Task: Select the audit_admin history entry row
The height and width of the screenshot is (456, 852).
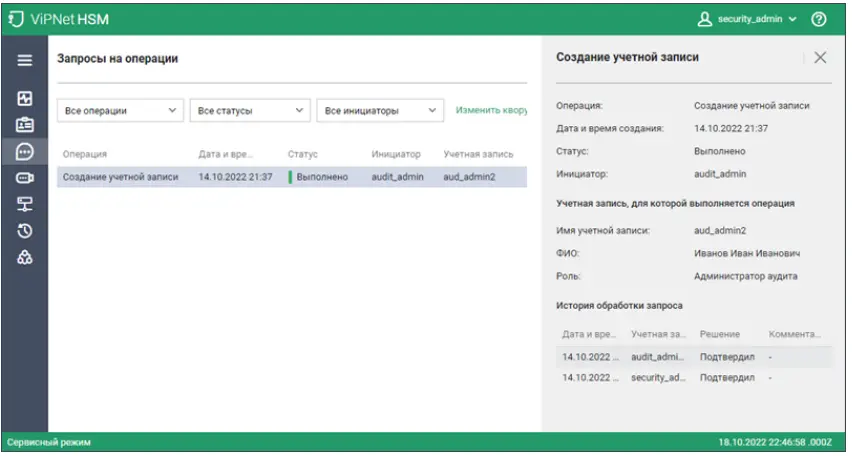Action: (x=693, y=357)
